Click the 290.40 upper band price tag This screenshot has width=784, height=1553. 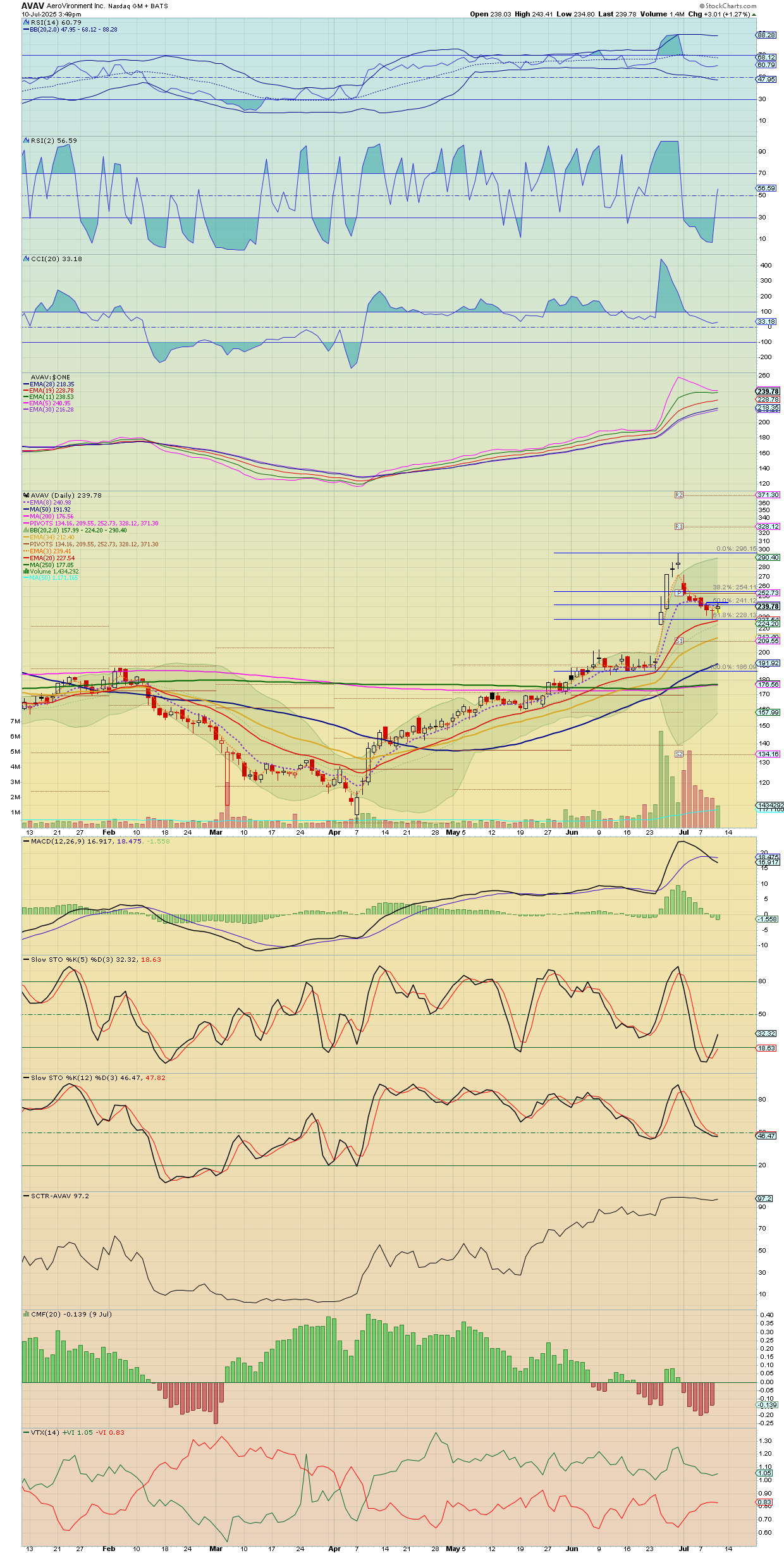[768, 557]
